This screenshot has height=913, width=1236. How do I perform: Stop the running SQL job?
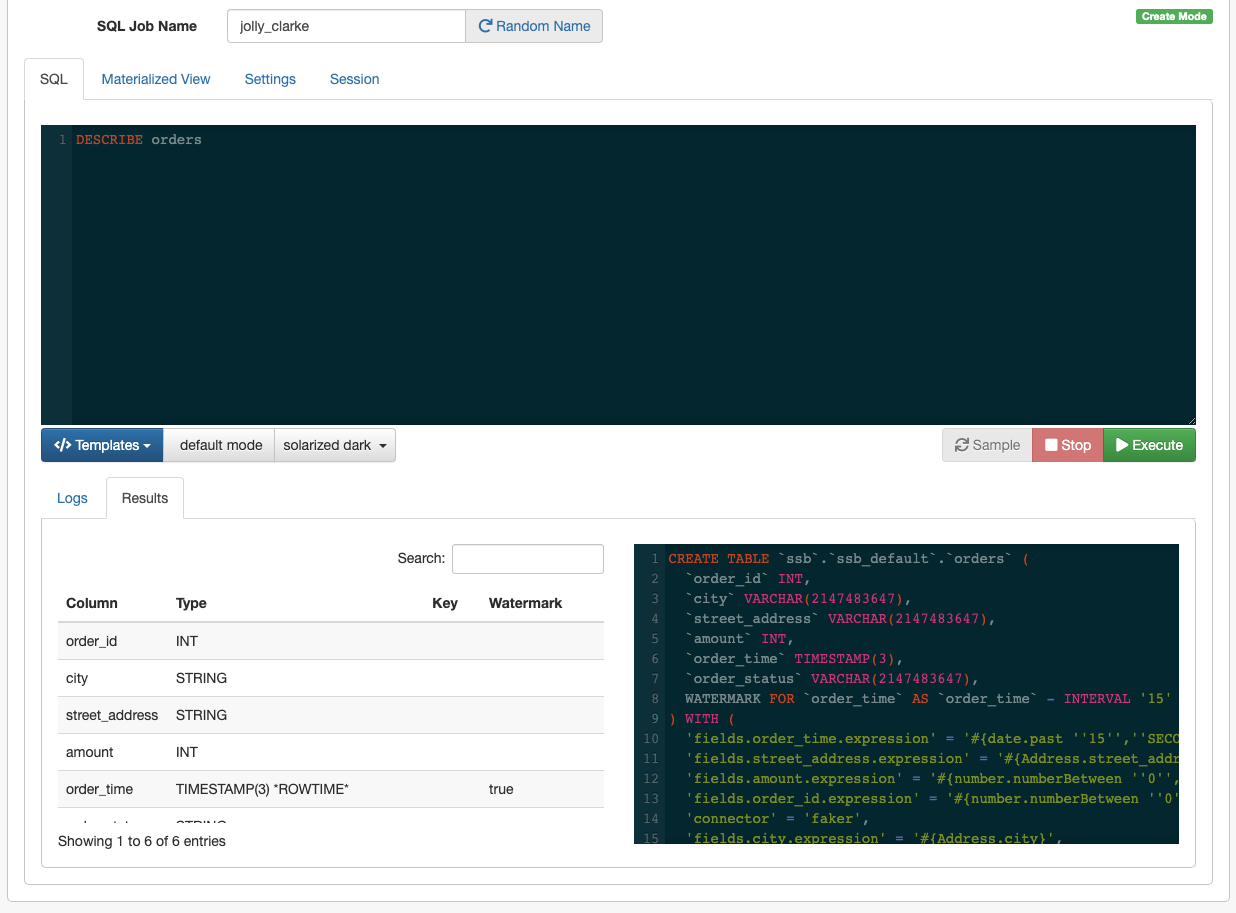click(1067, 445)
